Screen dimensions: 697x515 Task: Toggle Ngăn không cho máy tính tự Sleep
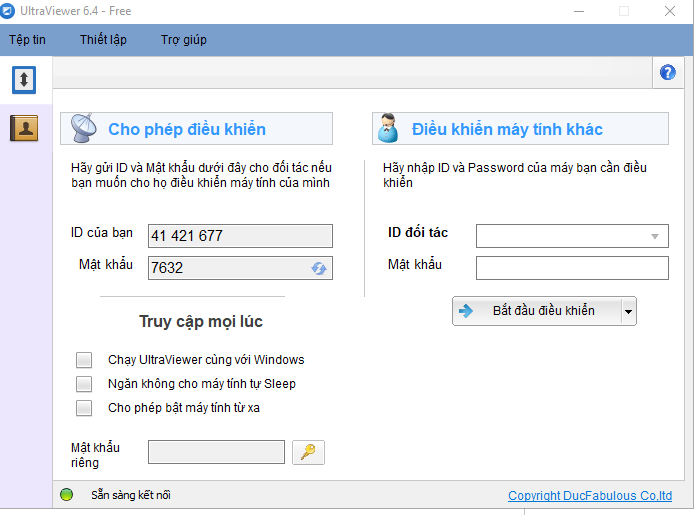84,384
